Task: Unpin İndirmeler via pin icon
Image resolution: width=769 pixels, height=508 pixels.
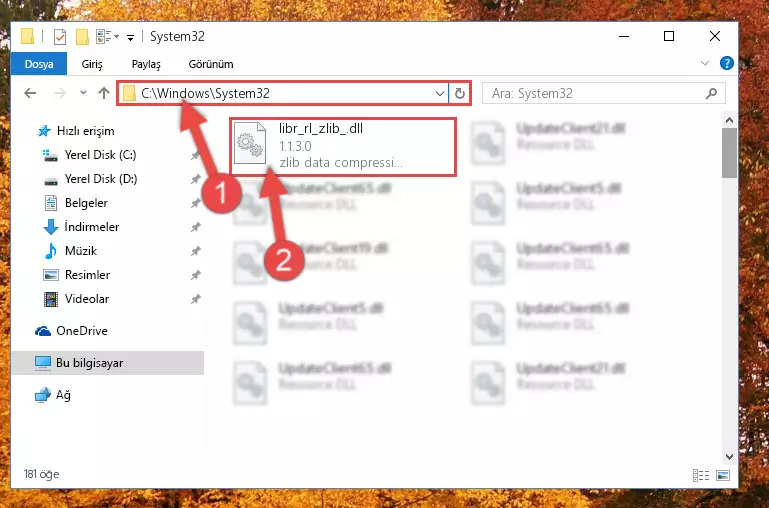Action: (195, 227)
